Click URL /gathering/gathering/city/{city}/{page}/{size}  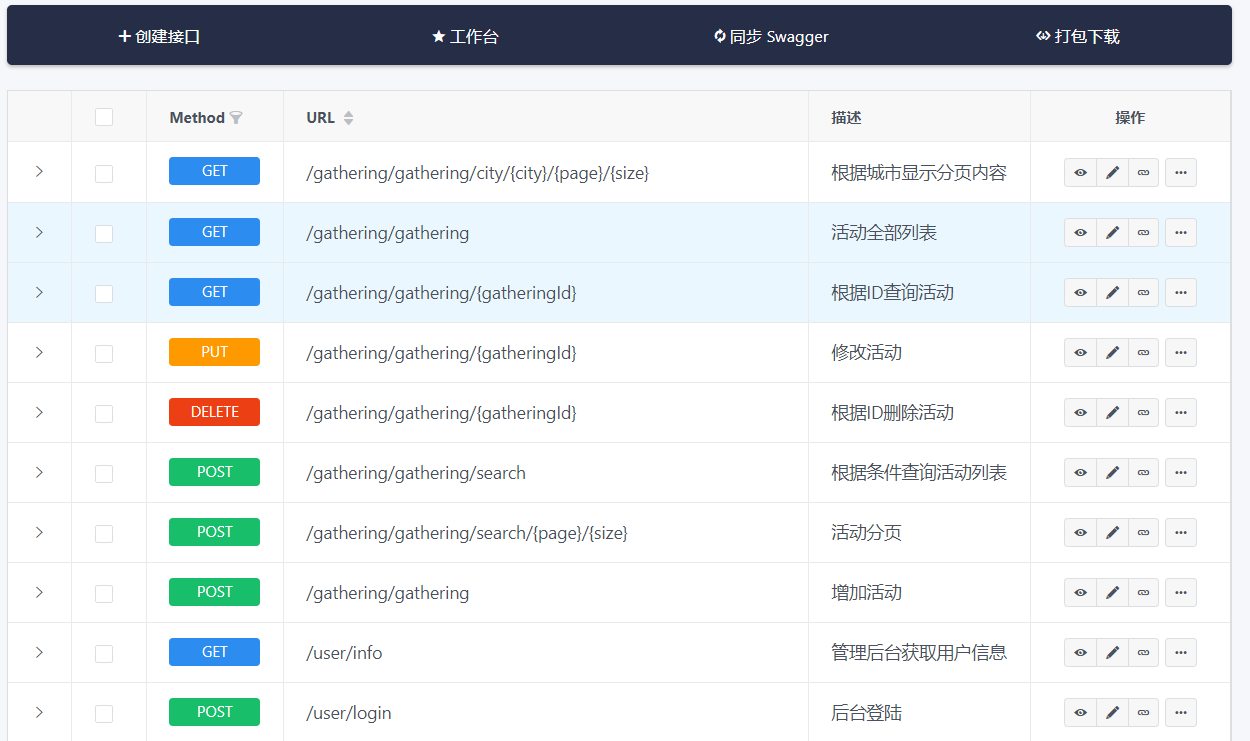pyautogui.click(x=478, y=173)
